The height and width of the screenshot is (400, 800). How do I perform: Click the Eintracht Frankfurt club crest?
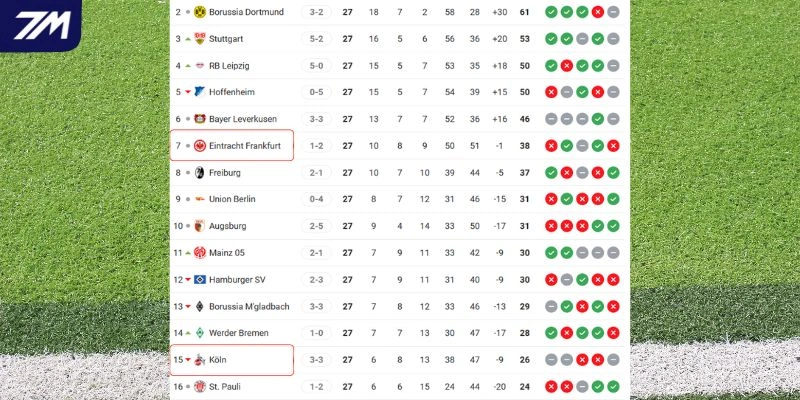coord(199,146)
